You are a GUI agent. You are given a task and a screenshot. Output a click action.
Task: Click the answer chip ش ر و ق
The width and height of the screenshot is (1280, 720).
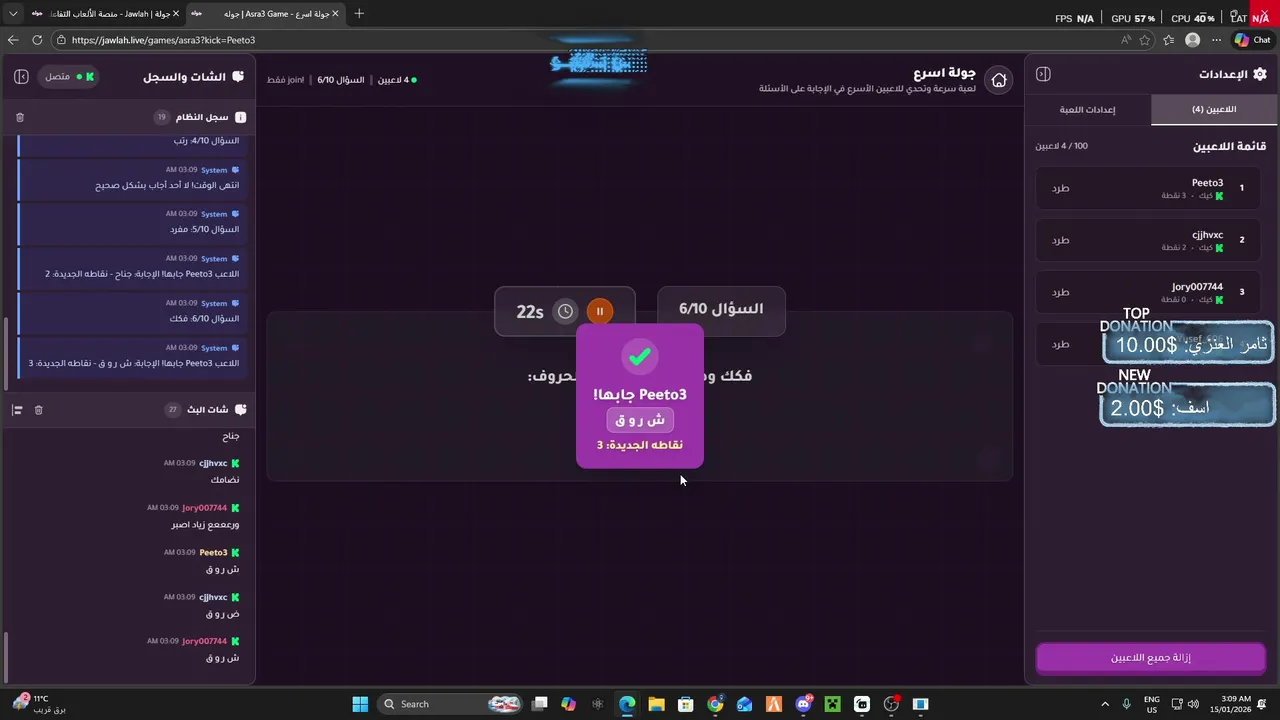(x=640, y=420)
